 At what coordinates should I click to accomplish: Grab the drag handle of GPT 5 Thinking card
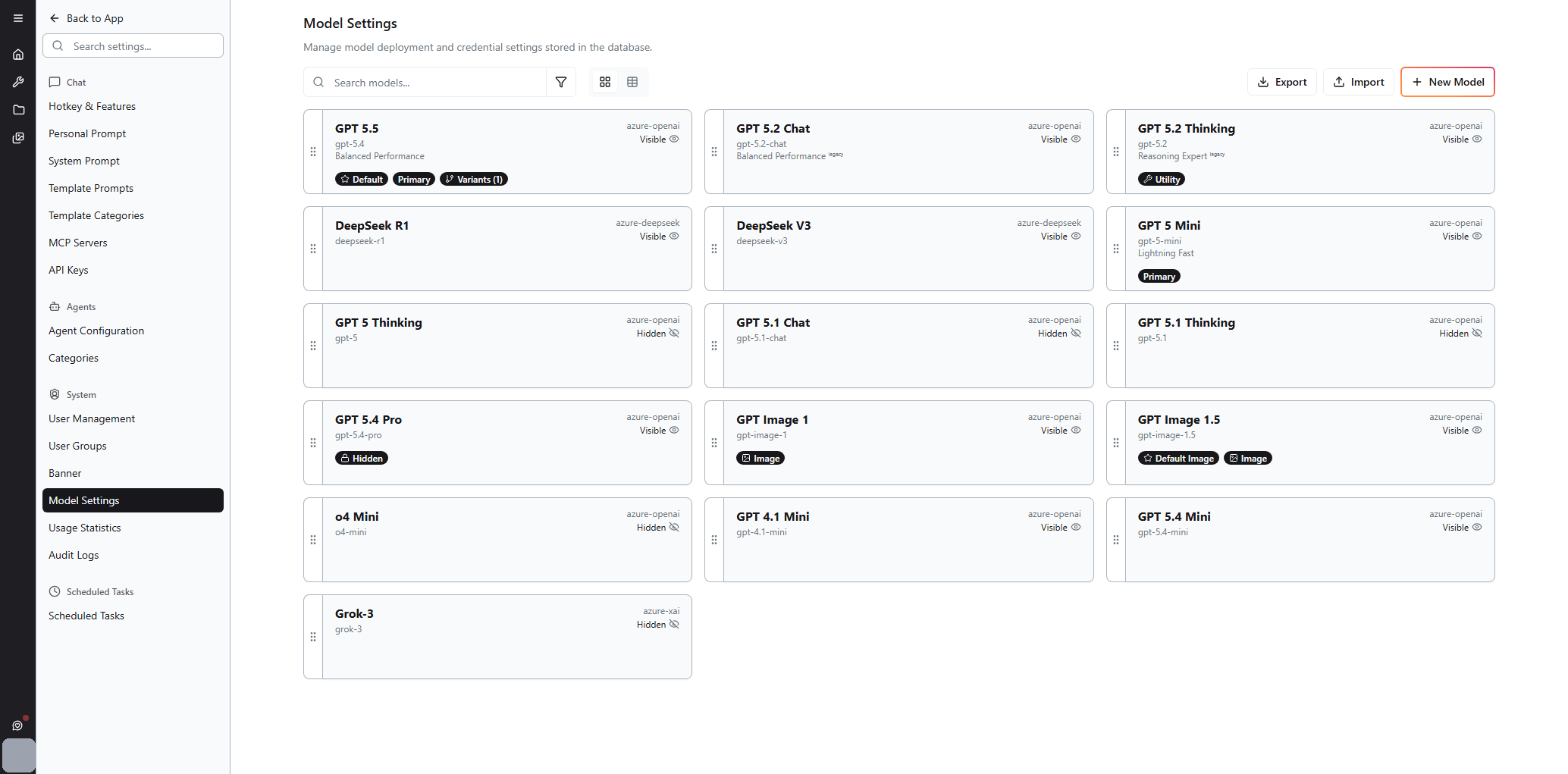(313, 346)
